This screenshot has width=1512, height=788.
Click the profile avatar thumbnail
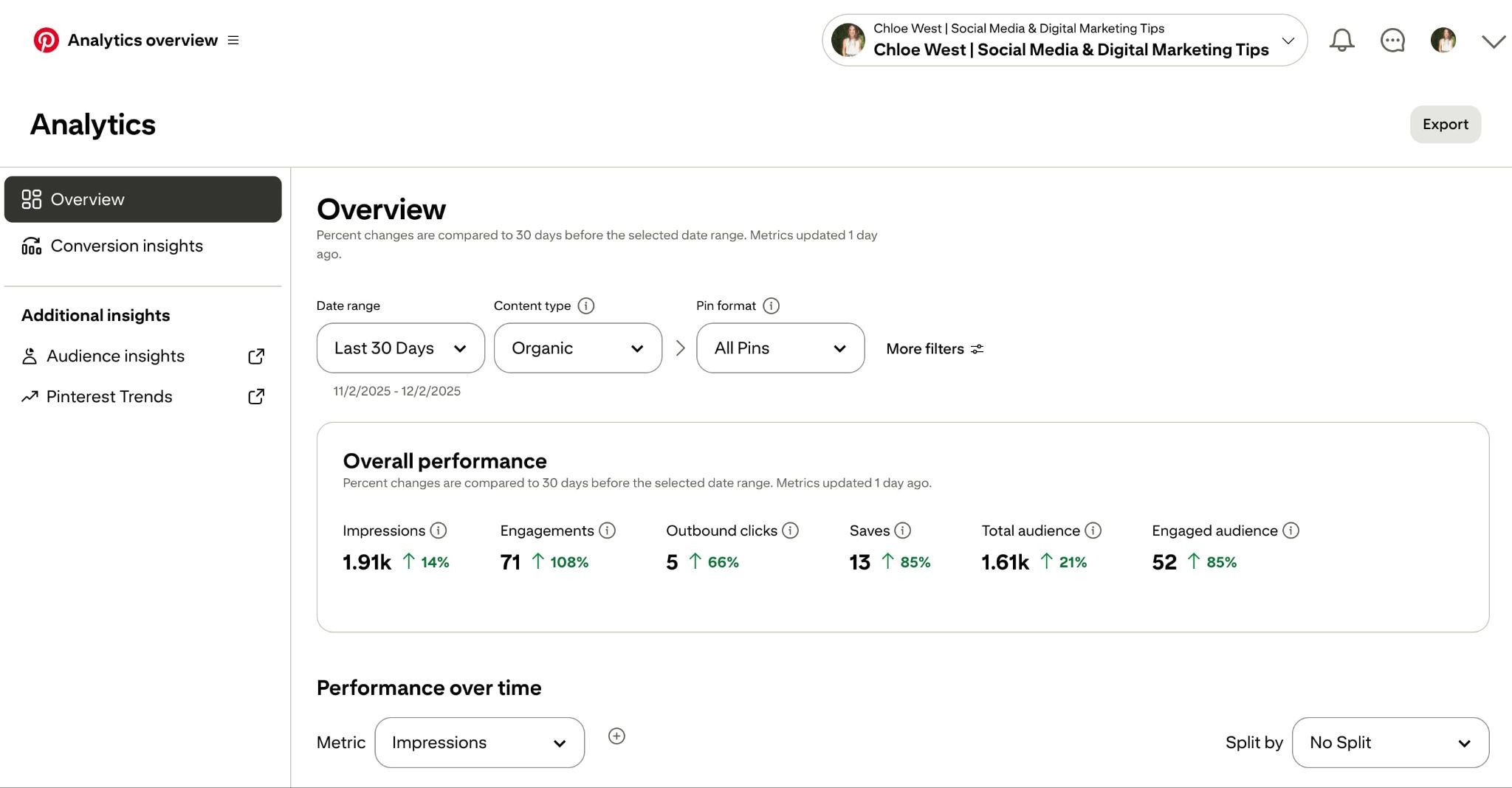click(1443, 40)
